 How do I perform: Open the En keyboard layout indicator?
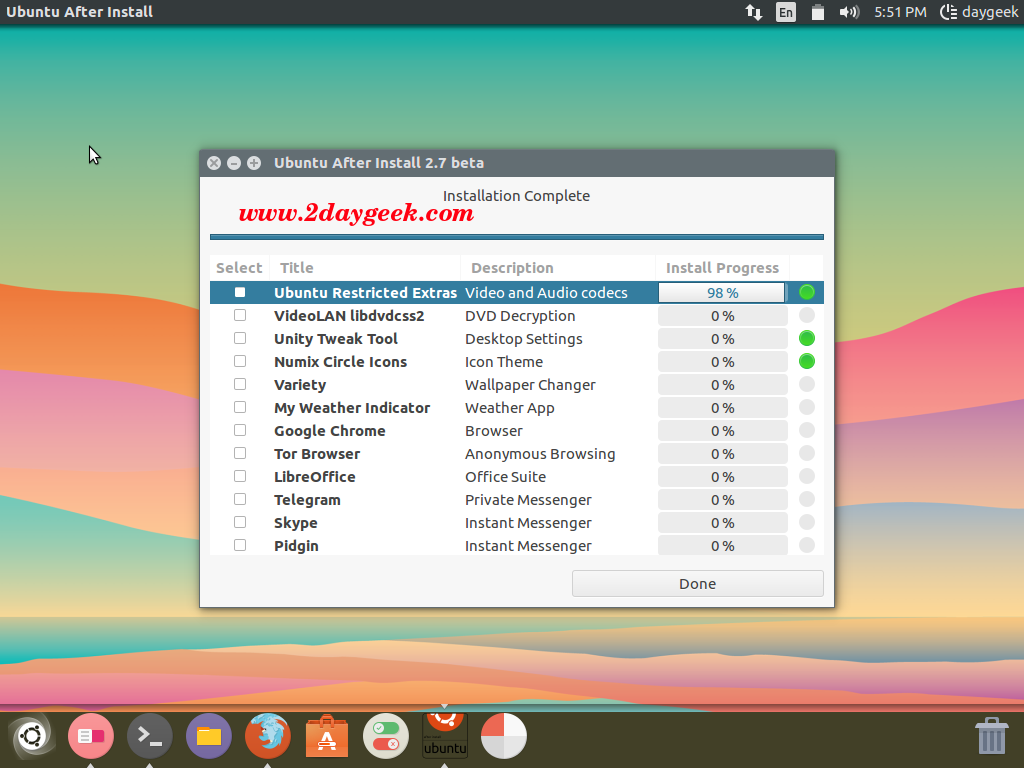[786, 12]
